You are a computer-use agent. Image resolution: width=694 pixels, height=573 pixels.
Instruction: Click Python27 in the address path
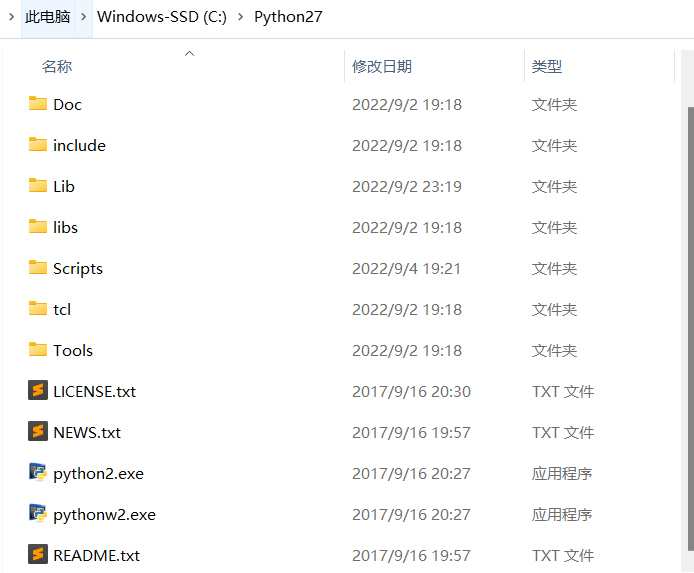(x=288, y=17)
